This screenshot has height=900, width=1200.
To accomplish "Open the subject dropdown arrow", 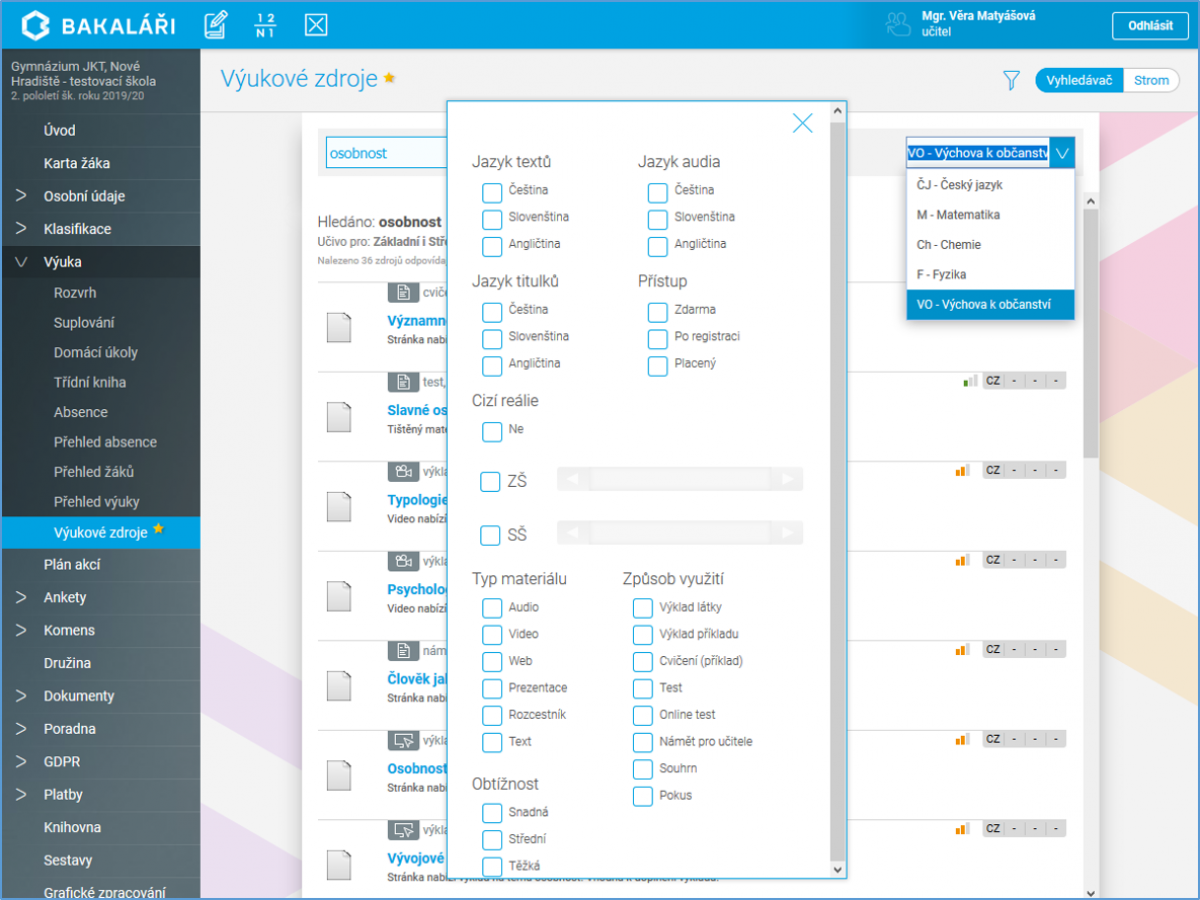I will pos(1062,153).
